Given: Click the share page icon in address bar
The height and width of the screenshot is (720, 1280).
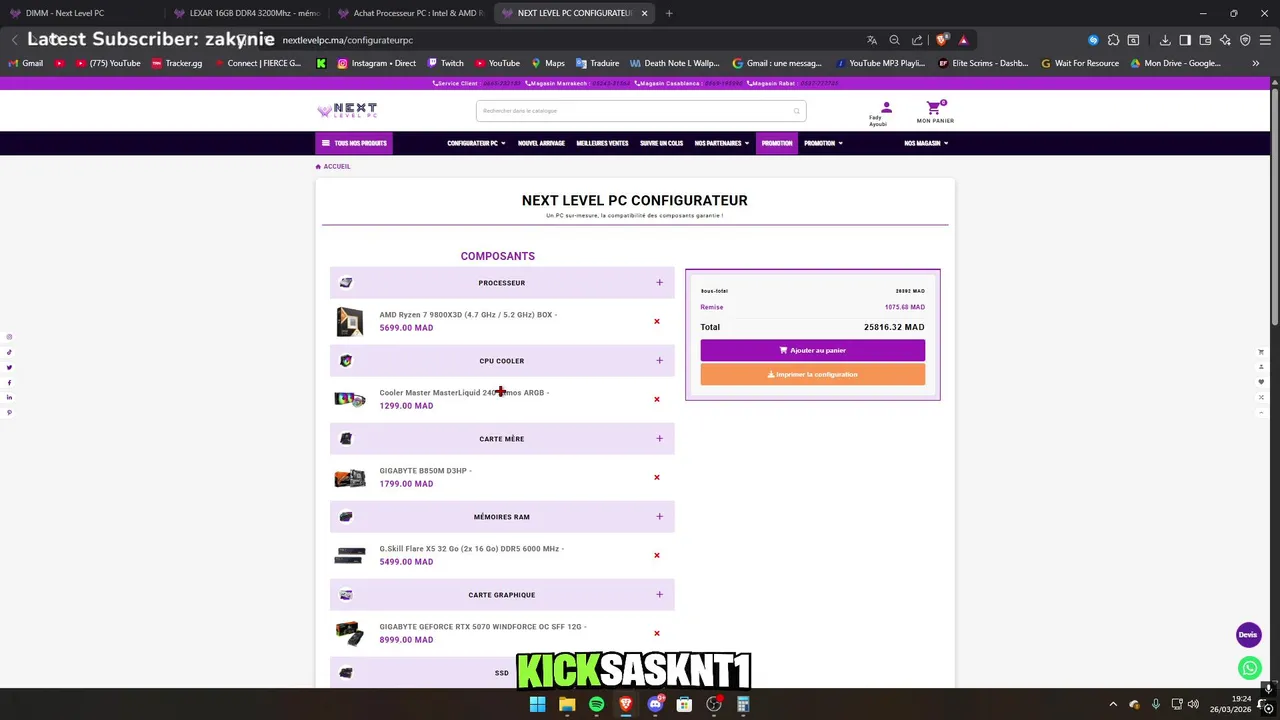Looking at the screenshot, I should click(917, 40).
